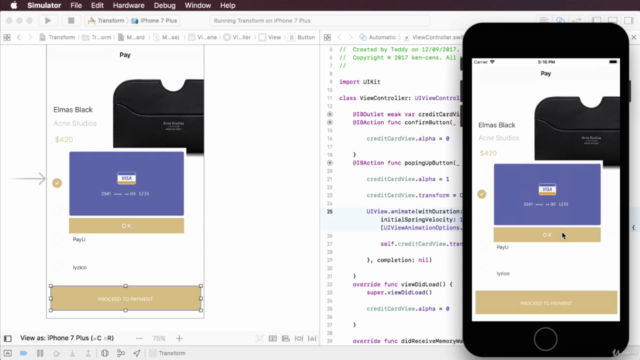
Task: Open the View breadcrumb item
Action: click(x=270, y=37)
